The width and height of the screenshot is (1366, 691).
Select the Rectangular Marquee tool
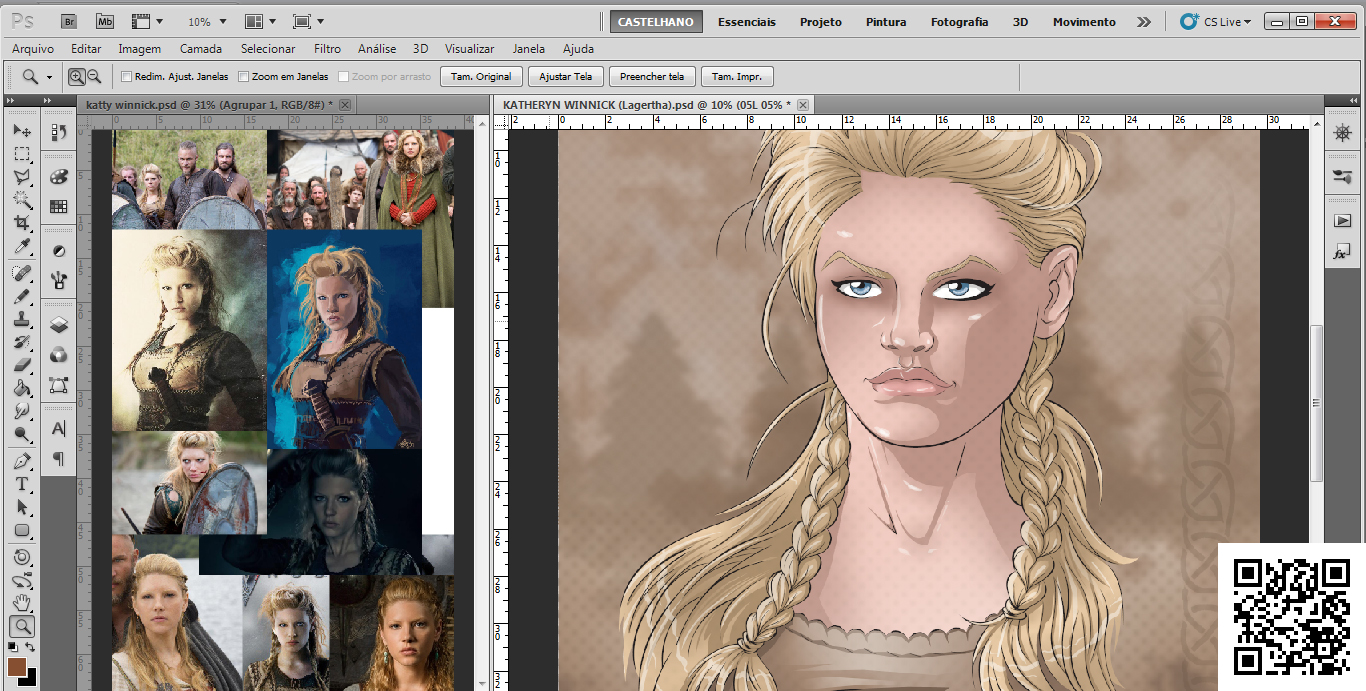point(21,154)
